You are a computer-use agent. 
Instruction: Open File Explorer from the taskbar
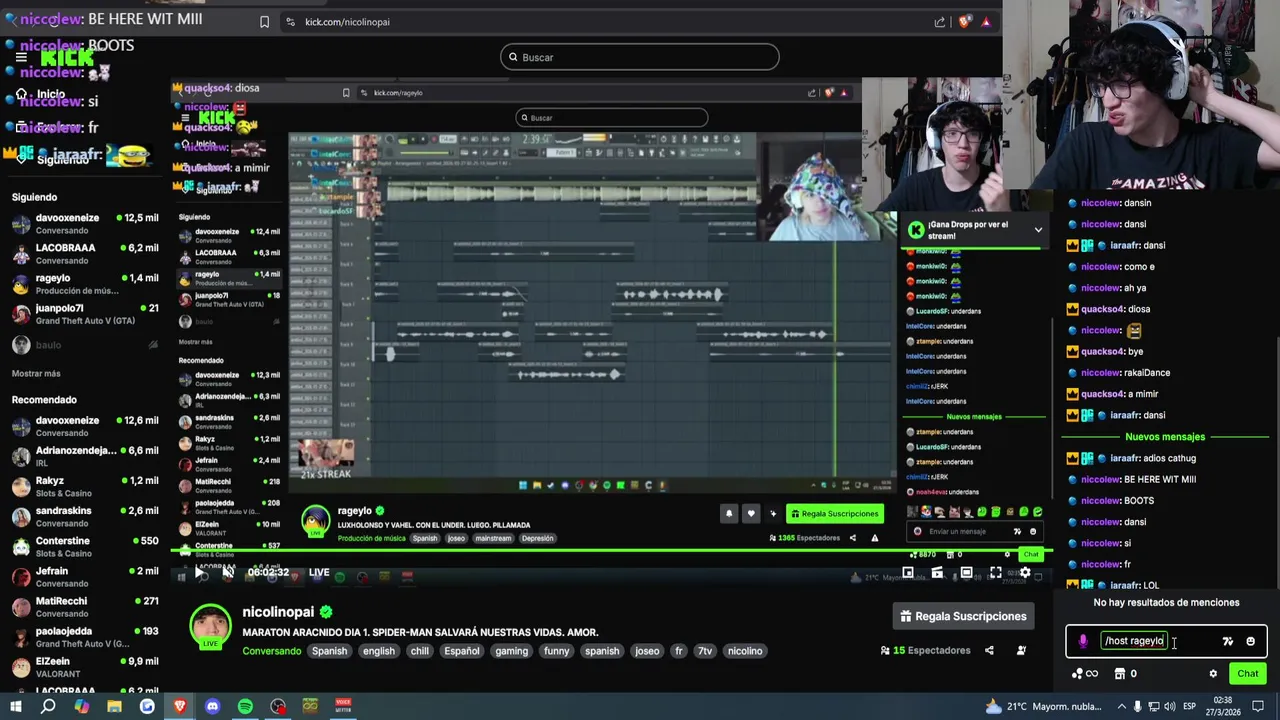pos(114,707)
